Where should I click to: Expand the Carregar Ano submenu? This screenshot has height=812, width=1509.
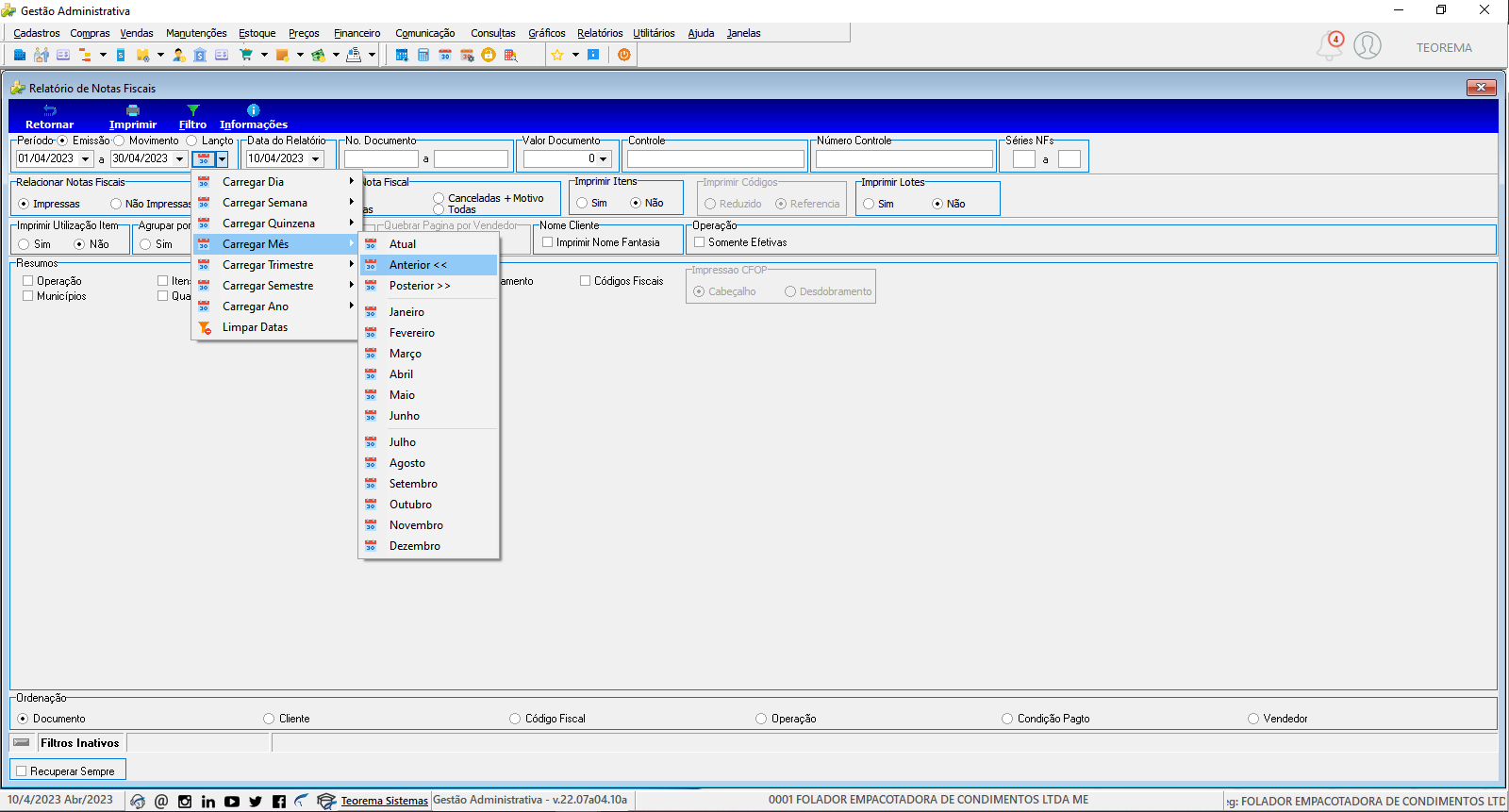click(x=275, y=307)
